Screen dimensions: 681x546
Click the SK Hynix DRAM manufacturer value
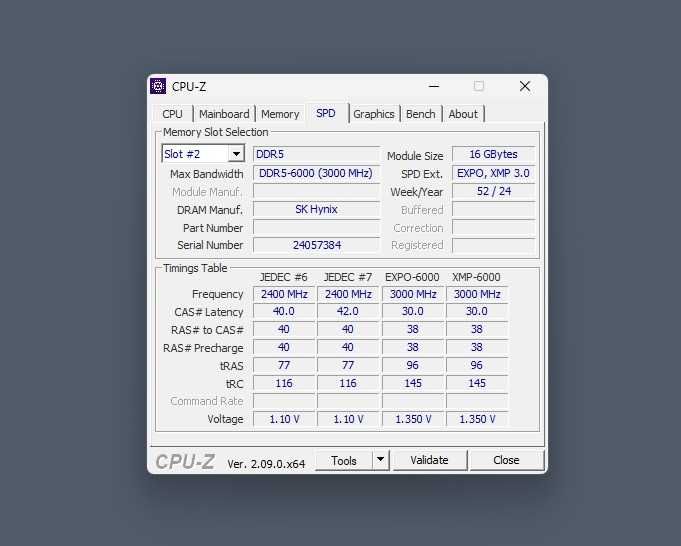(316, 209)
